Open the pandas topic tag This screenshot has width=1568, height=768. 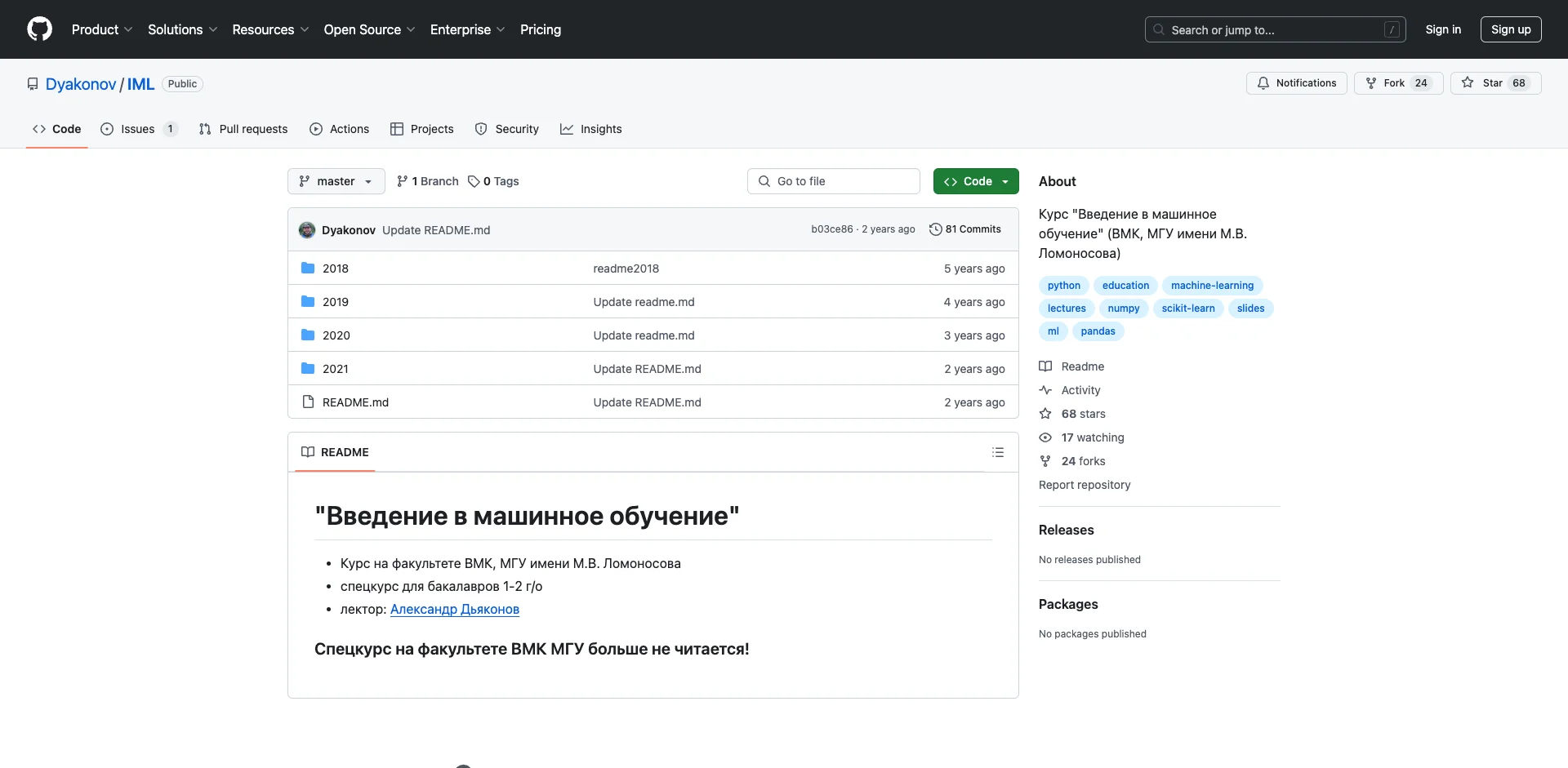(1098, 331)
